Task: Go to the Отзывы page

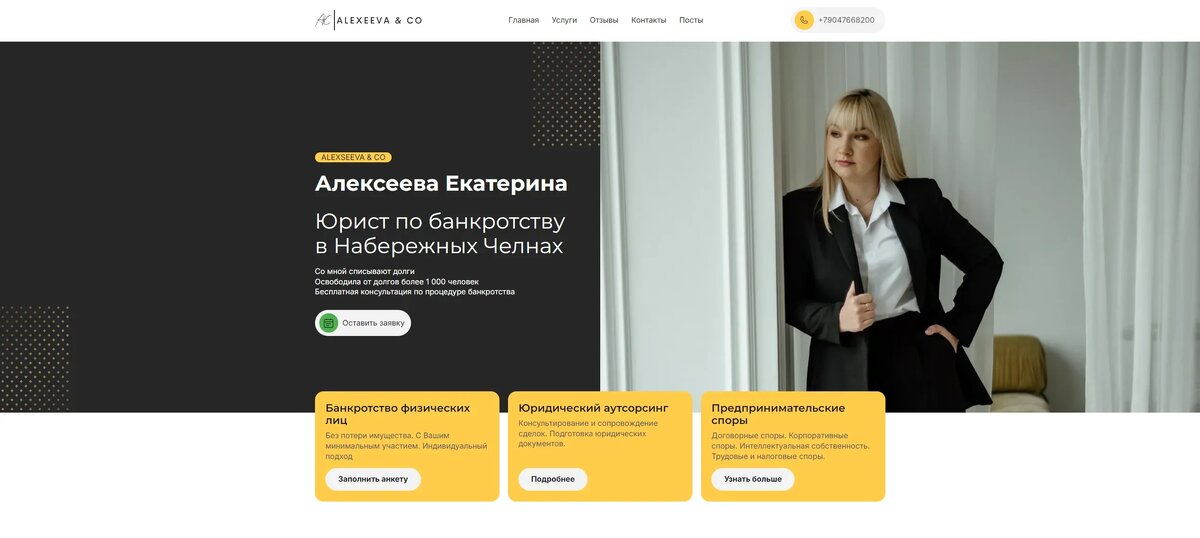Action: click(x=604, y=20)
